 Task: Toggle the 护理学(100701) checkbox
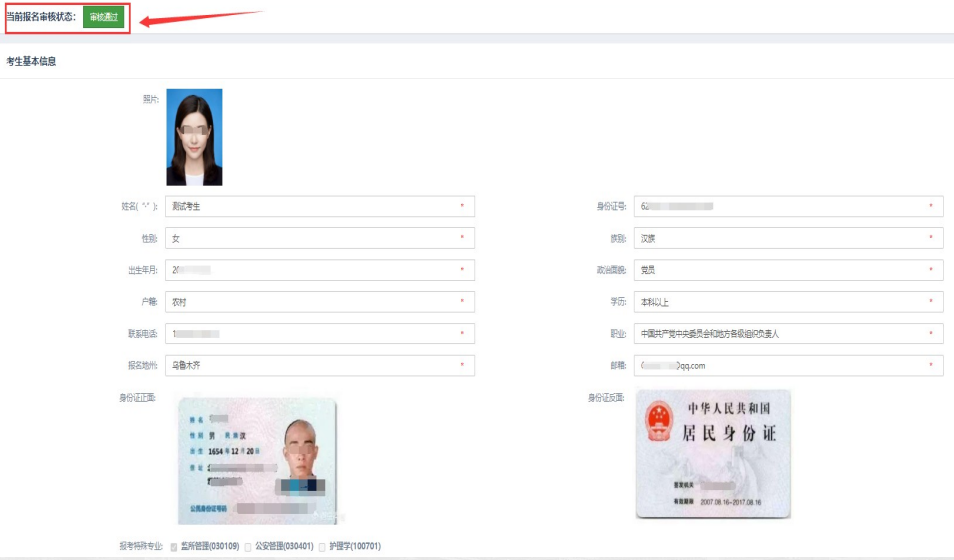pos(322,547)
